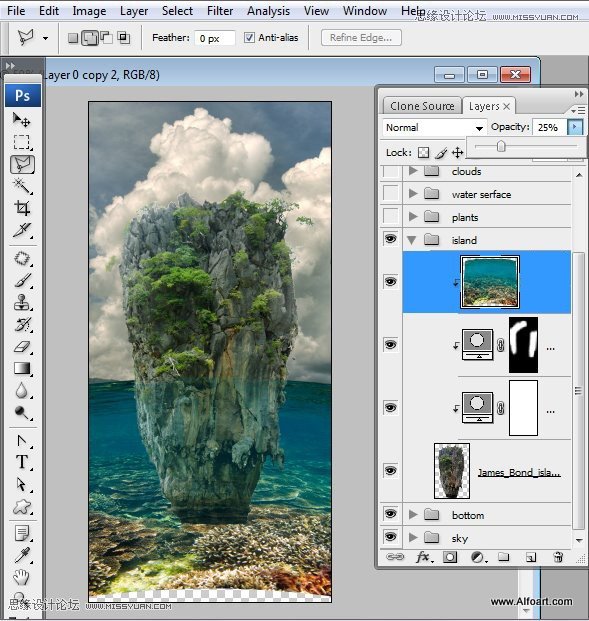Image resolution: width=589 pixels, height=621 pixels.
Task: Create new adjustment layer
Action: [x=478, y=557]
